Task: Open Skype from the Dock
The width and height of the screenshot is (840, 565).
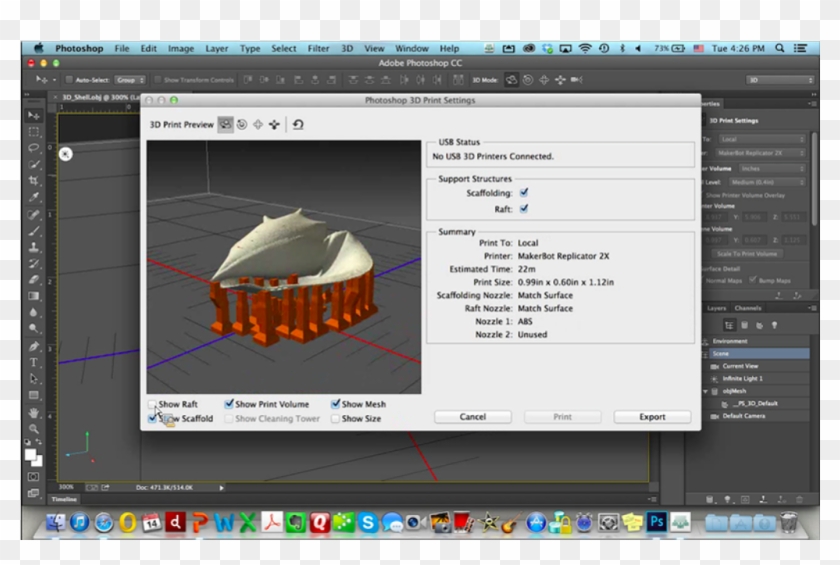Action: coord(368,522)
